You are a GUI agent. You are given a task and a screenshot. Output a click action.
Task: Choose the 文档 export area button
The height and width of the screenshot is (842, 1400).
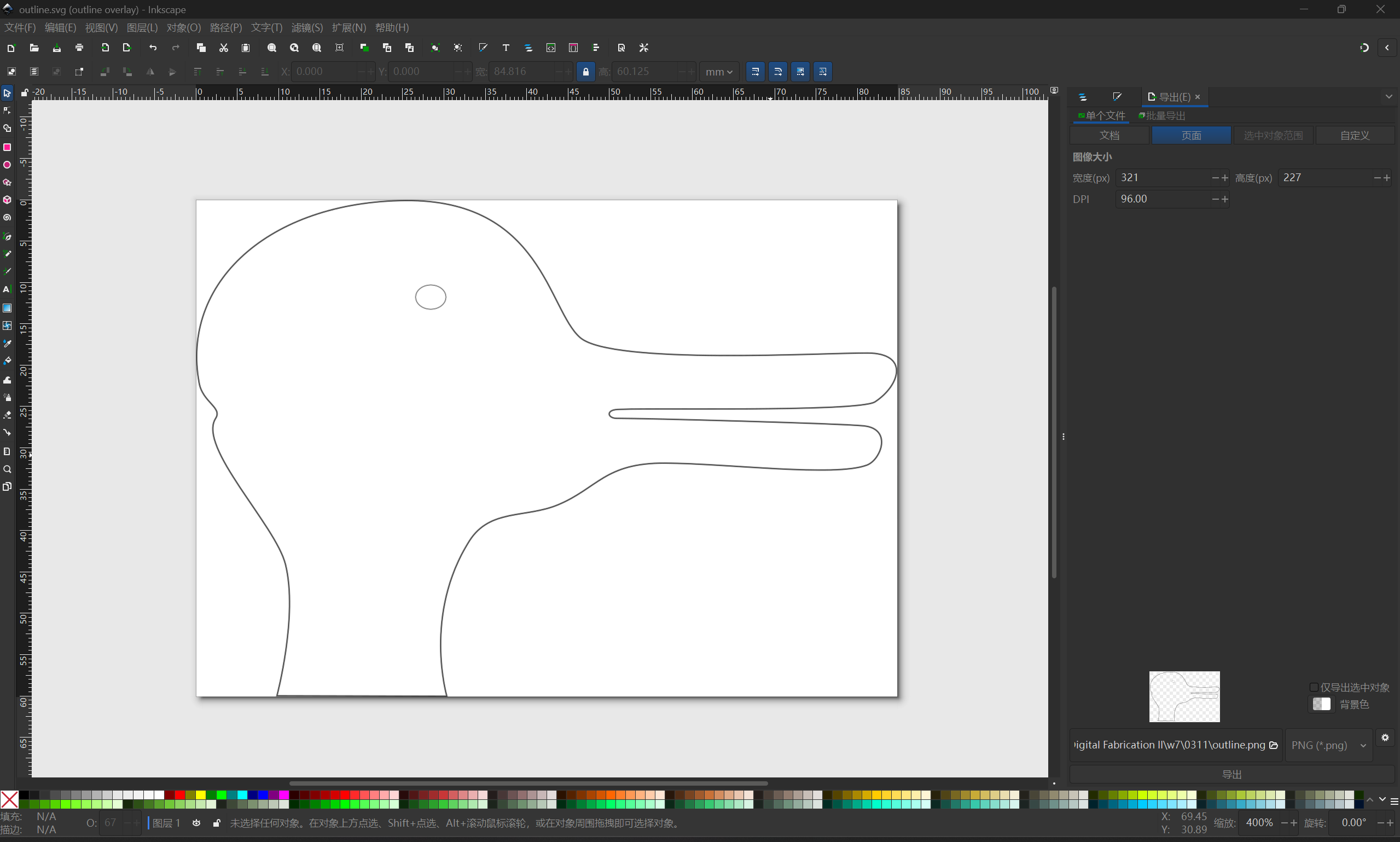tap(1109, 136)
